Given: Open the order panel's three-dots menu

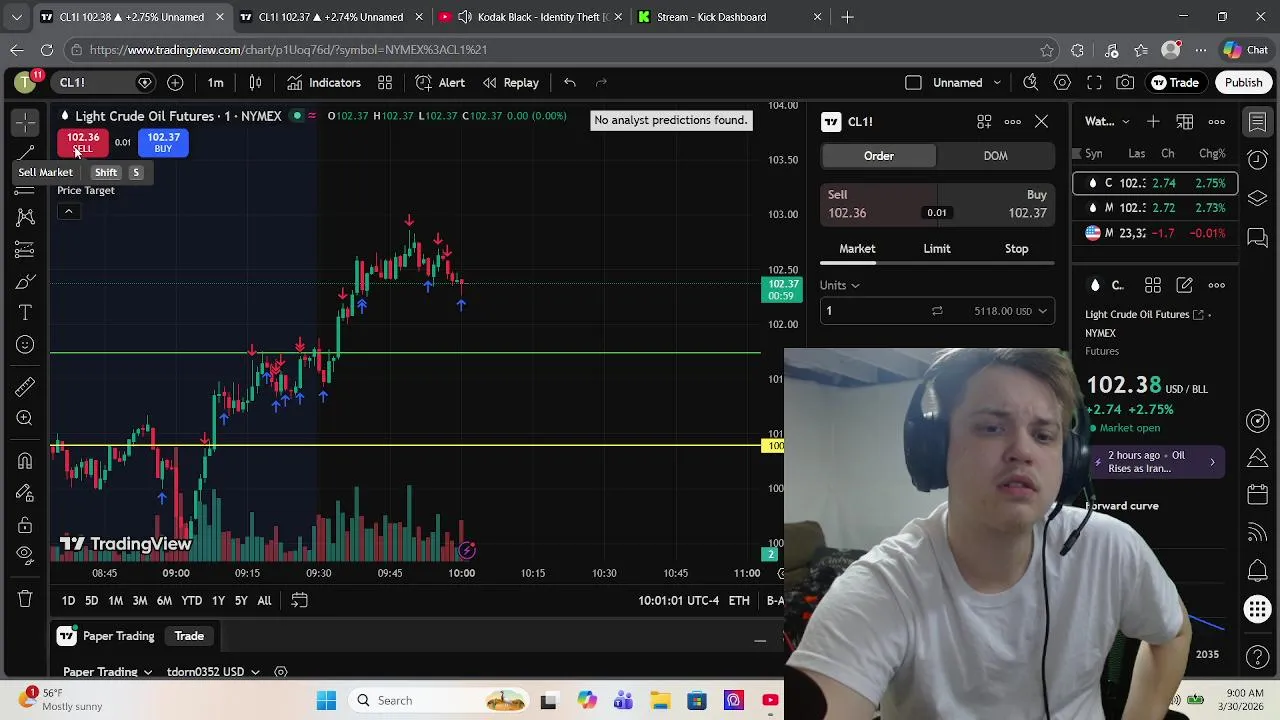Looking at the screenshot, I should point(1013,122).
